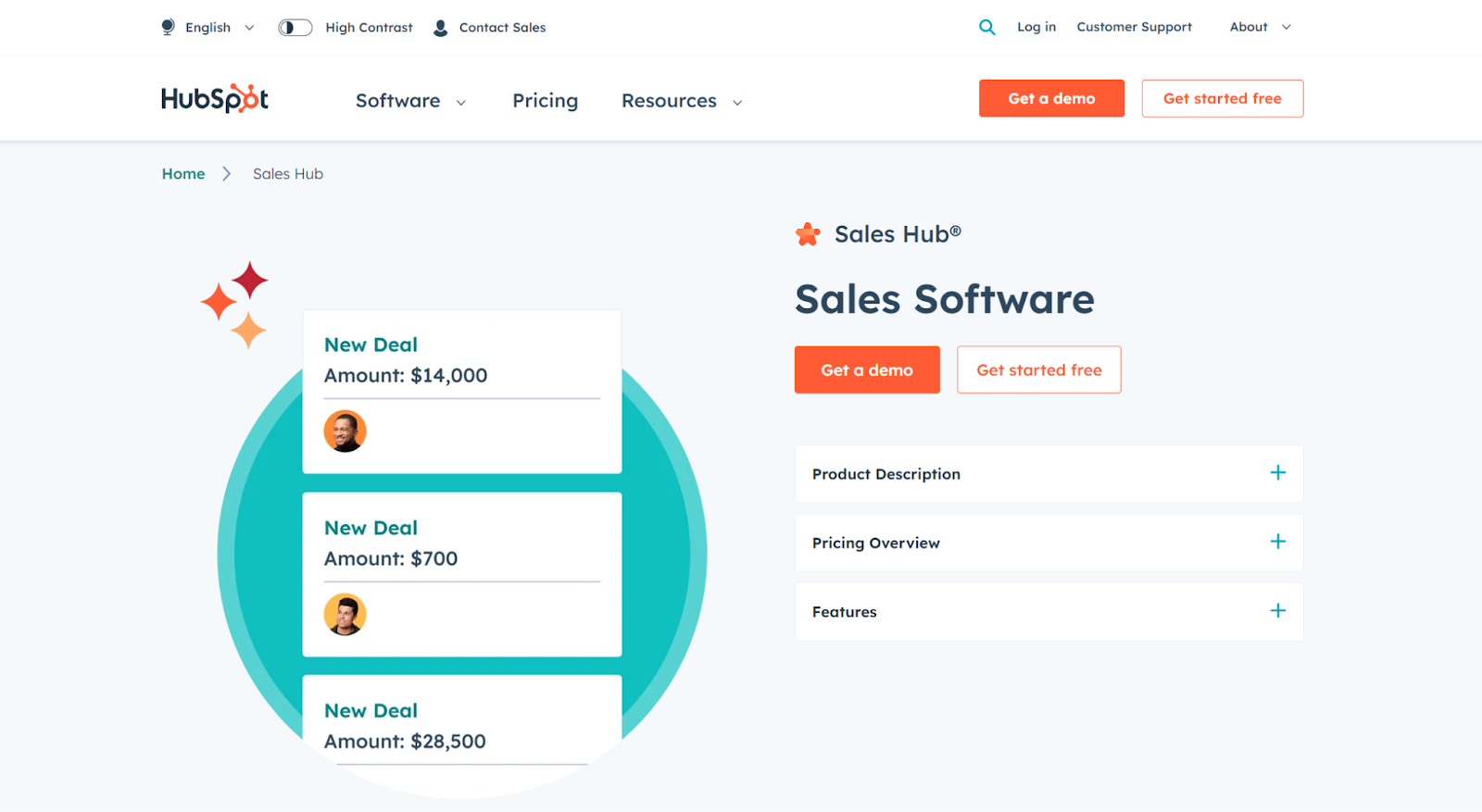The height and width of the screenshot is (812, 1482).
Task: Click the Amount: $28,500 text
Action: (x=405, y=741)
